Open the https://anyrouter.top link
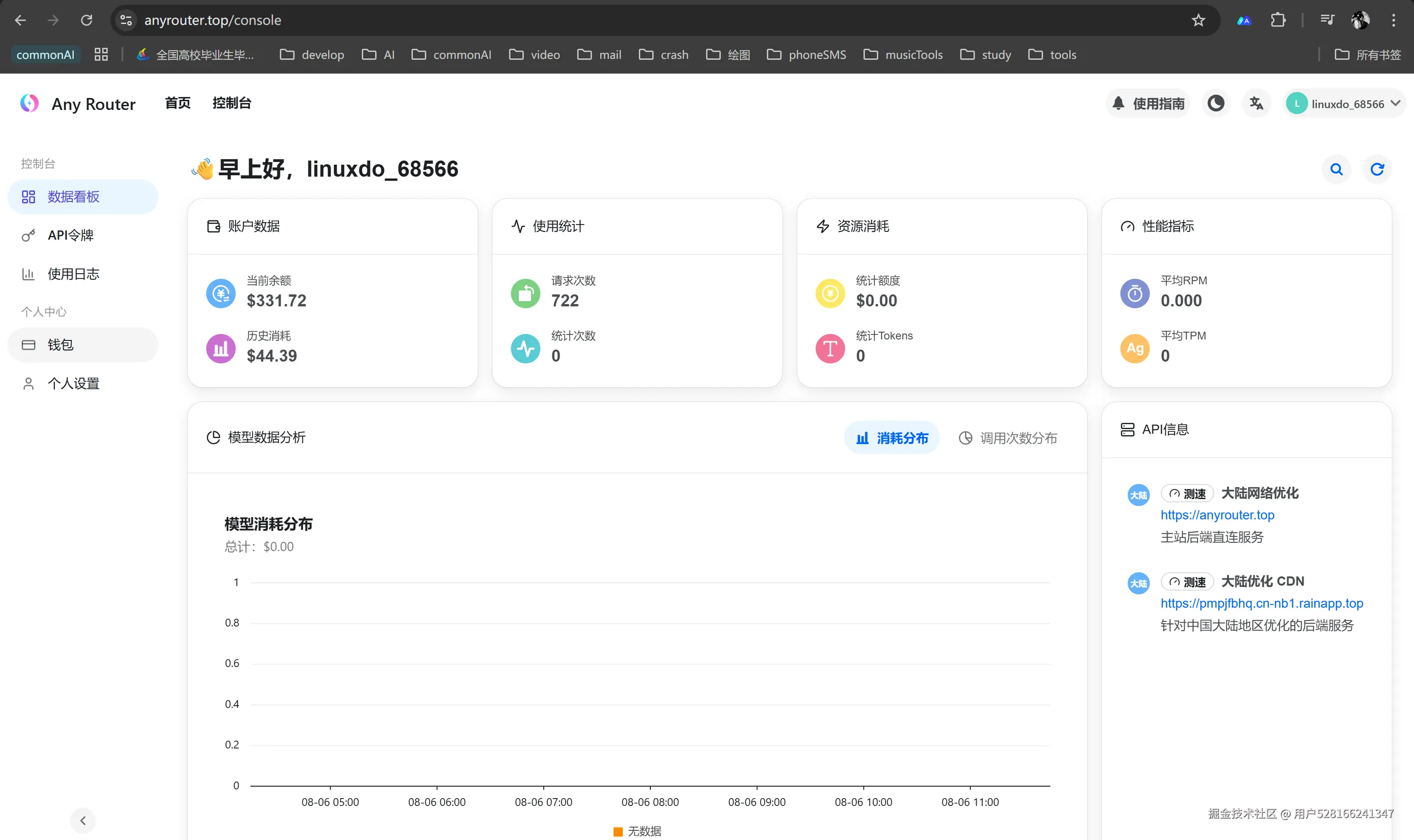 pos(1217,515)
